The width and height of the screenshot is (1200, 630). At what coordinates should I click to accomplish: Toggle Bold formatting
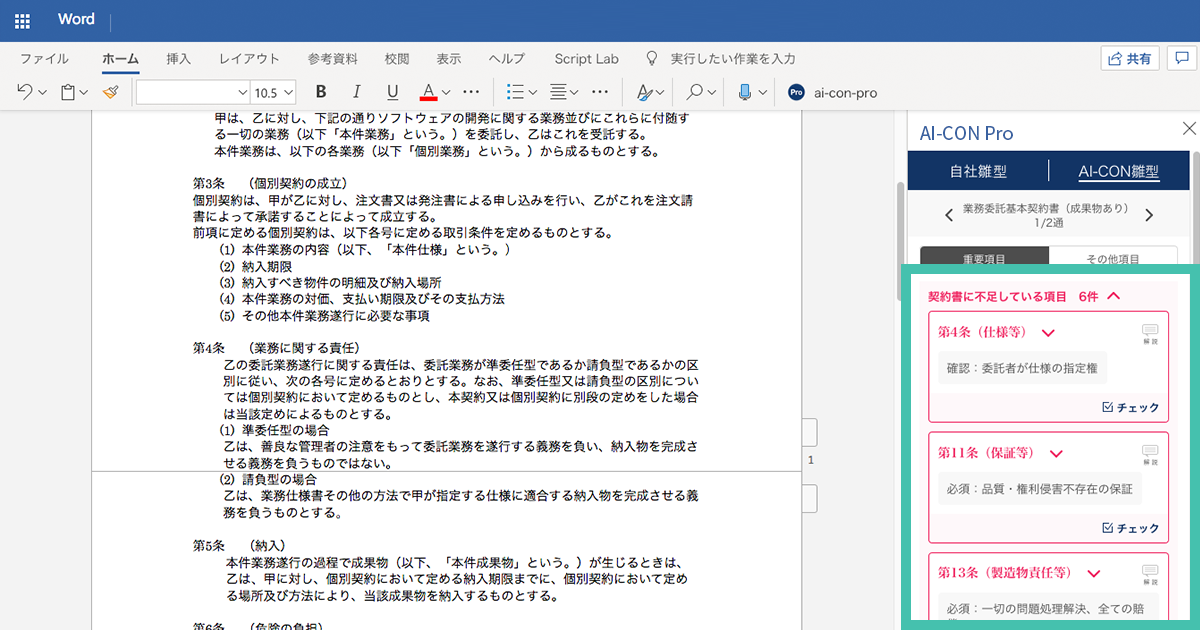coord(321,92)
